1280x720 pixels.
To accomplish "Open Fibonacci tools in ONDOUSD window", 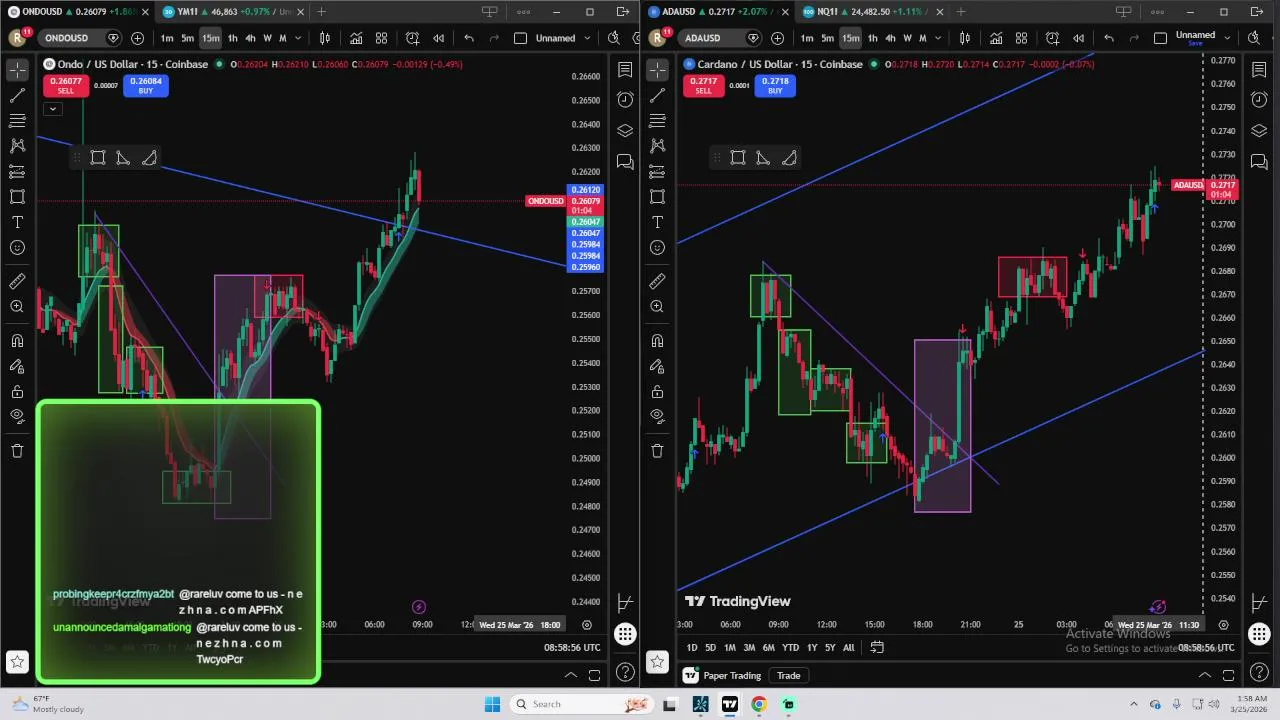I will pyautogui.click(x=17, y=121).
